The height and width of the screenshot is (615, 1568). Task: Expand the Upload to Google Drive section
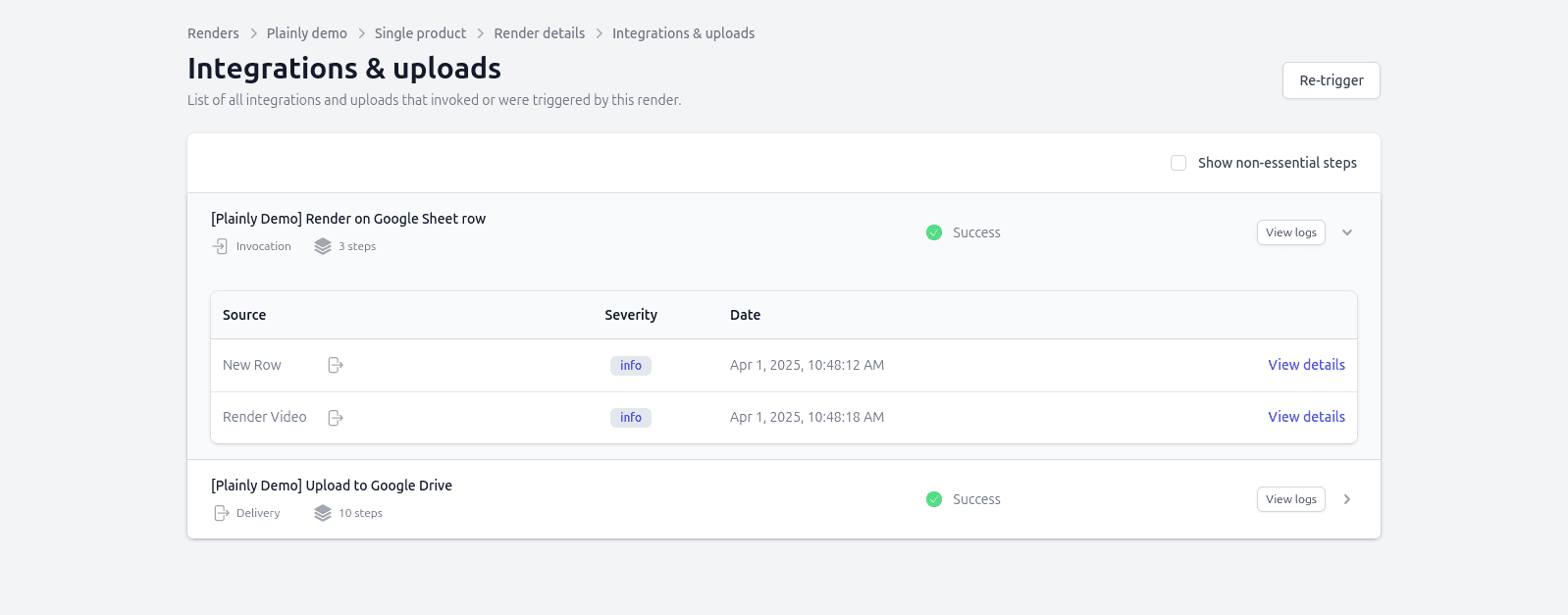[1347, 499]
